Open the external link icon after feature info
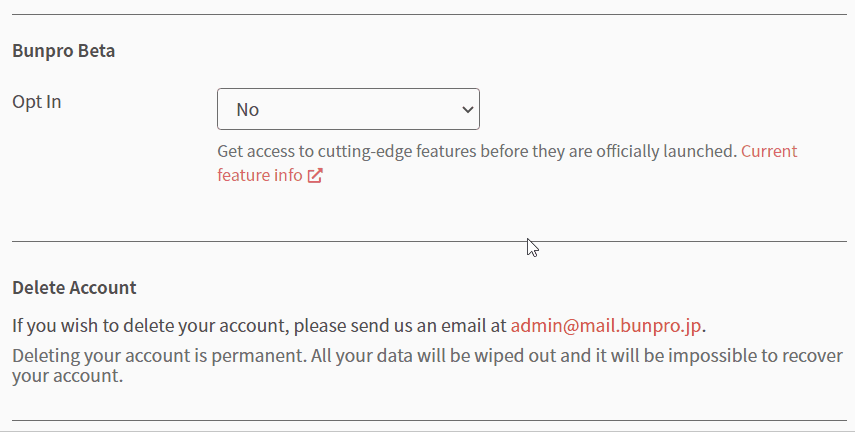 pos(315,175)
